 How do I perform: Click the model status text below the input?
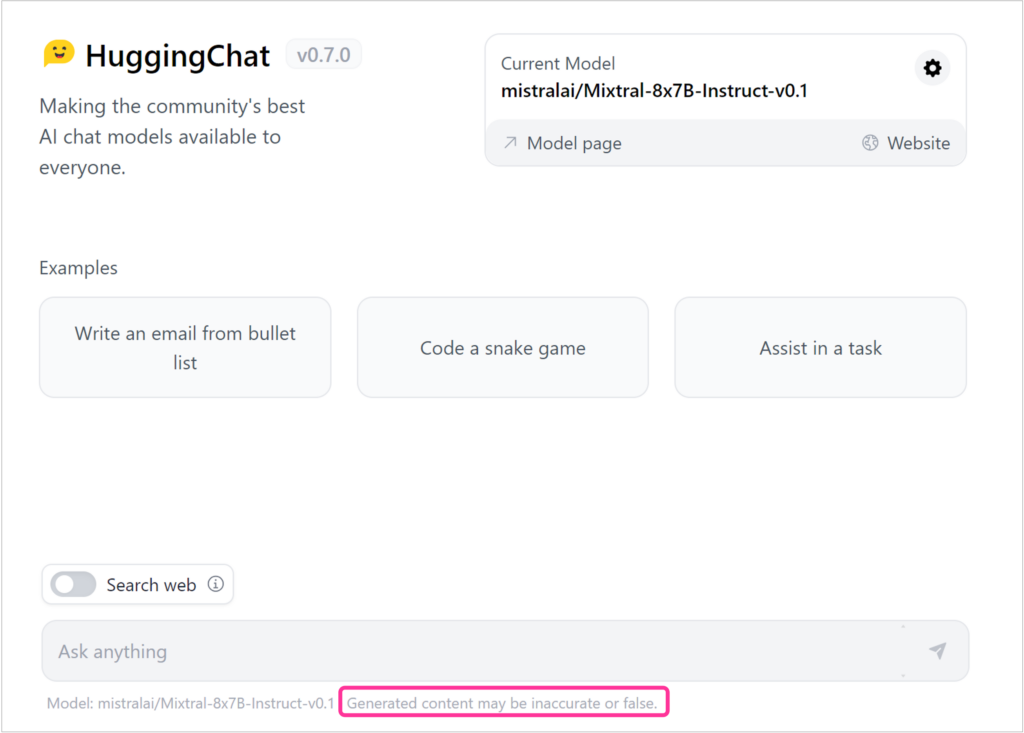pos(193,703)
